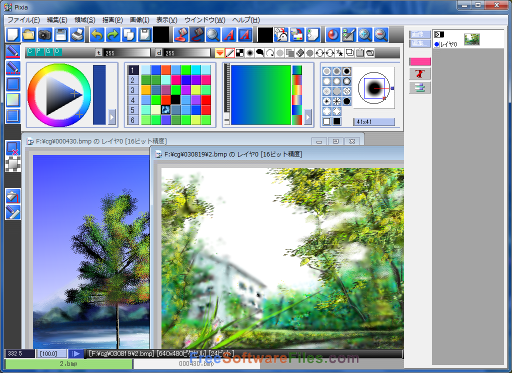Click the second blue button in layer panel
Screen dimensions: 512x373
419,43
